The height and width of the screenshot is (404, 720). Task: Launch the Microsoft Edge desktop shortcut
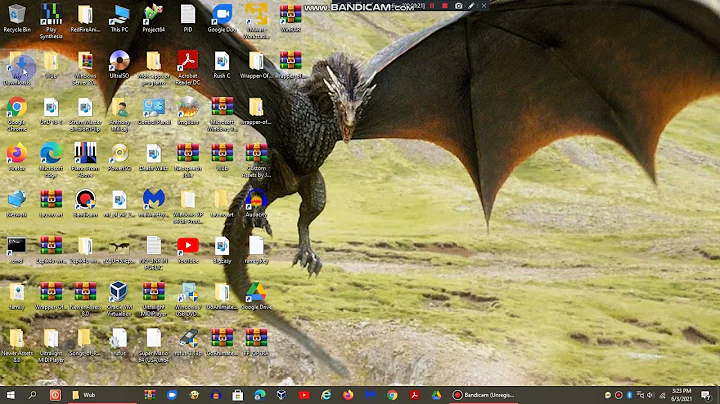(x=51, y=160)
